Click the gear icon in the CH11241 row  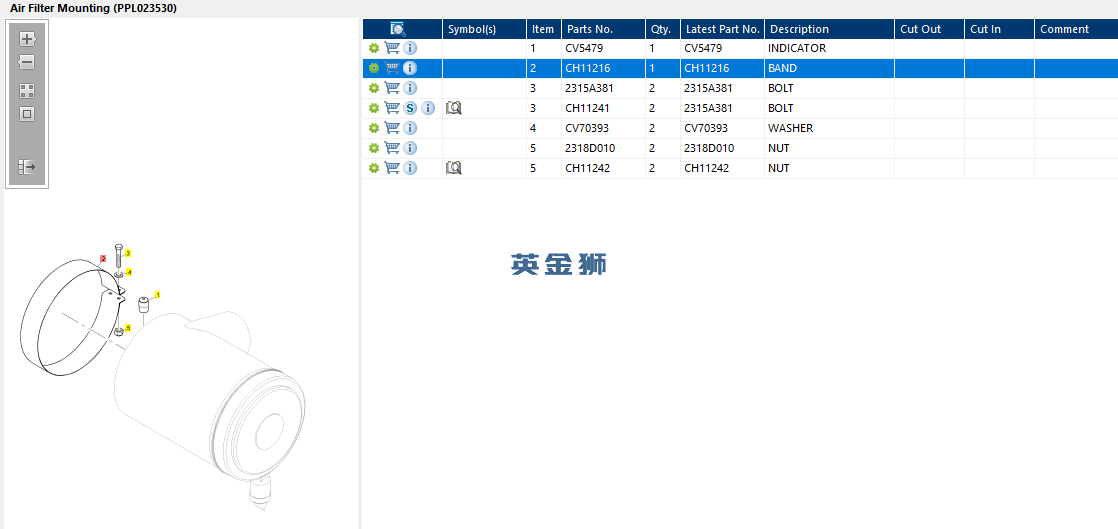(x=374, y=108)
